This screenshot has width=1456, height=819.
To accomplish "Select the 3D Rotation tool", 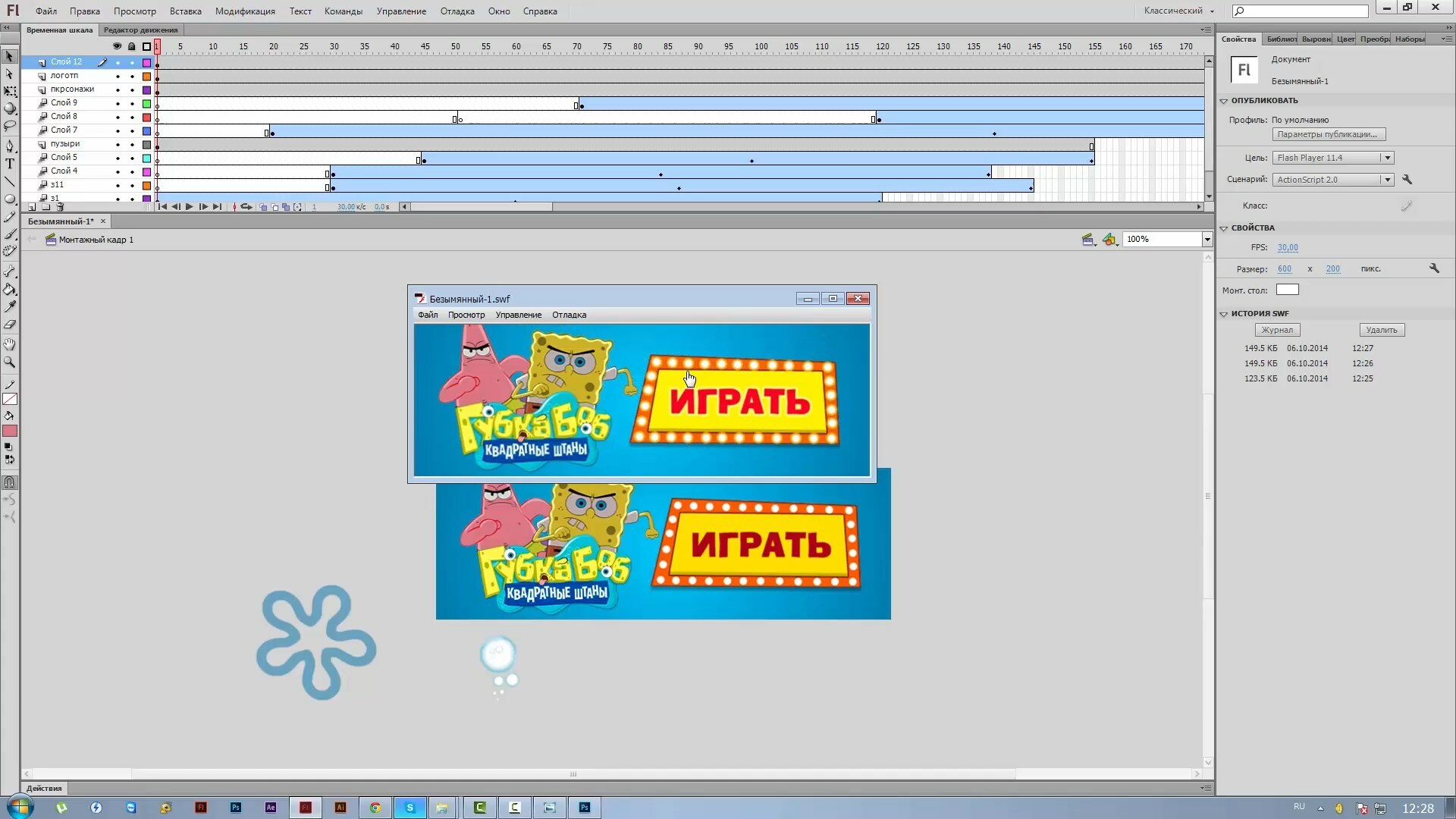I will click(9, 108).
